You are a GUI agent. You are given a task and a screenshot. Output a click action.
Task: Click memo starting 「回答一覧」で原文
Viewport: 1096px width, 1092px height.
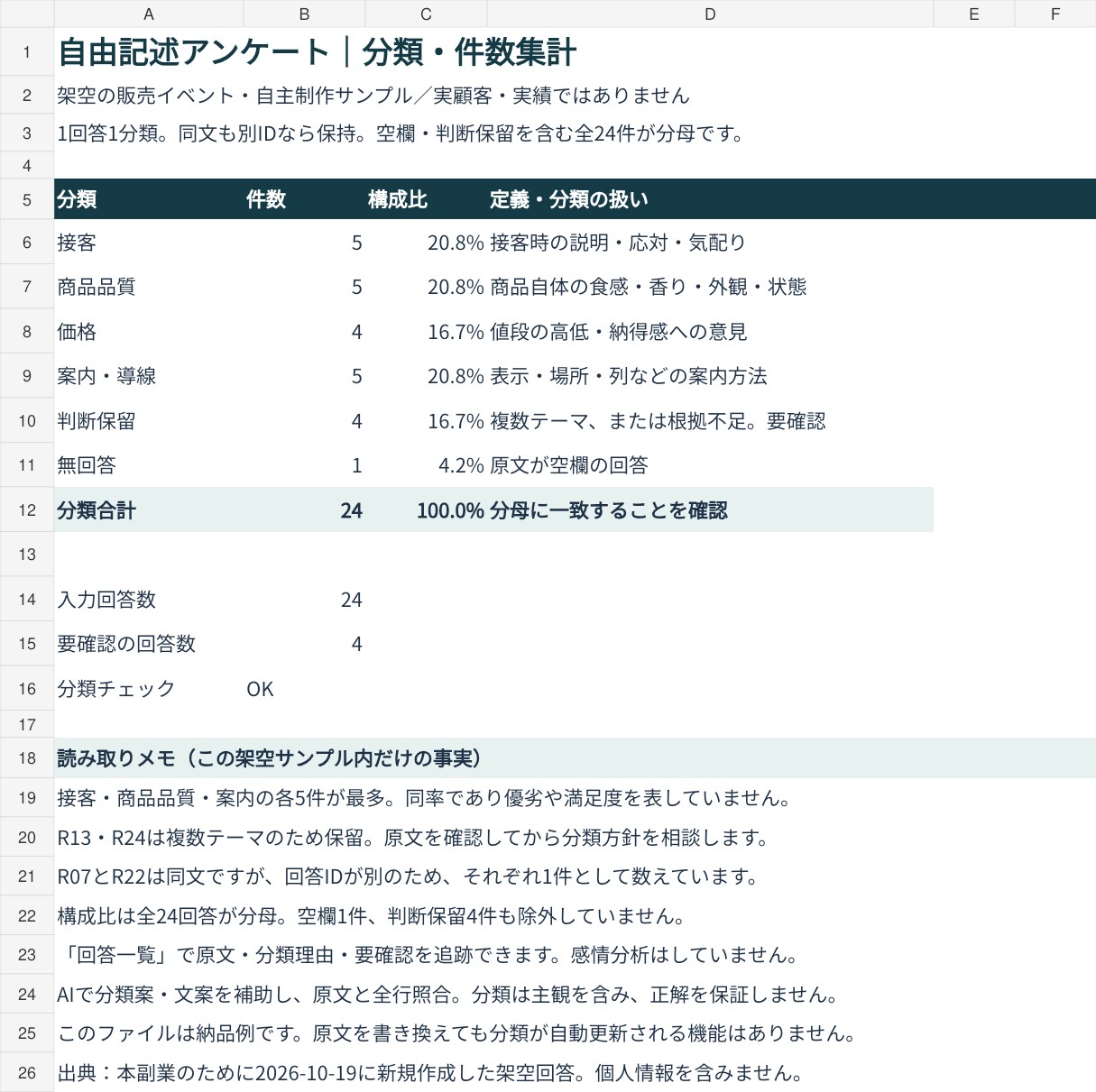click(429, 955)
